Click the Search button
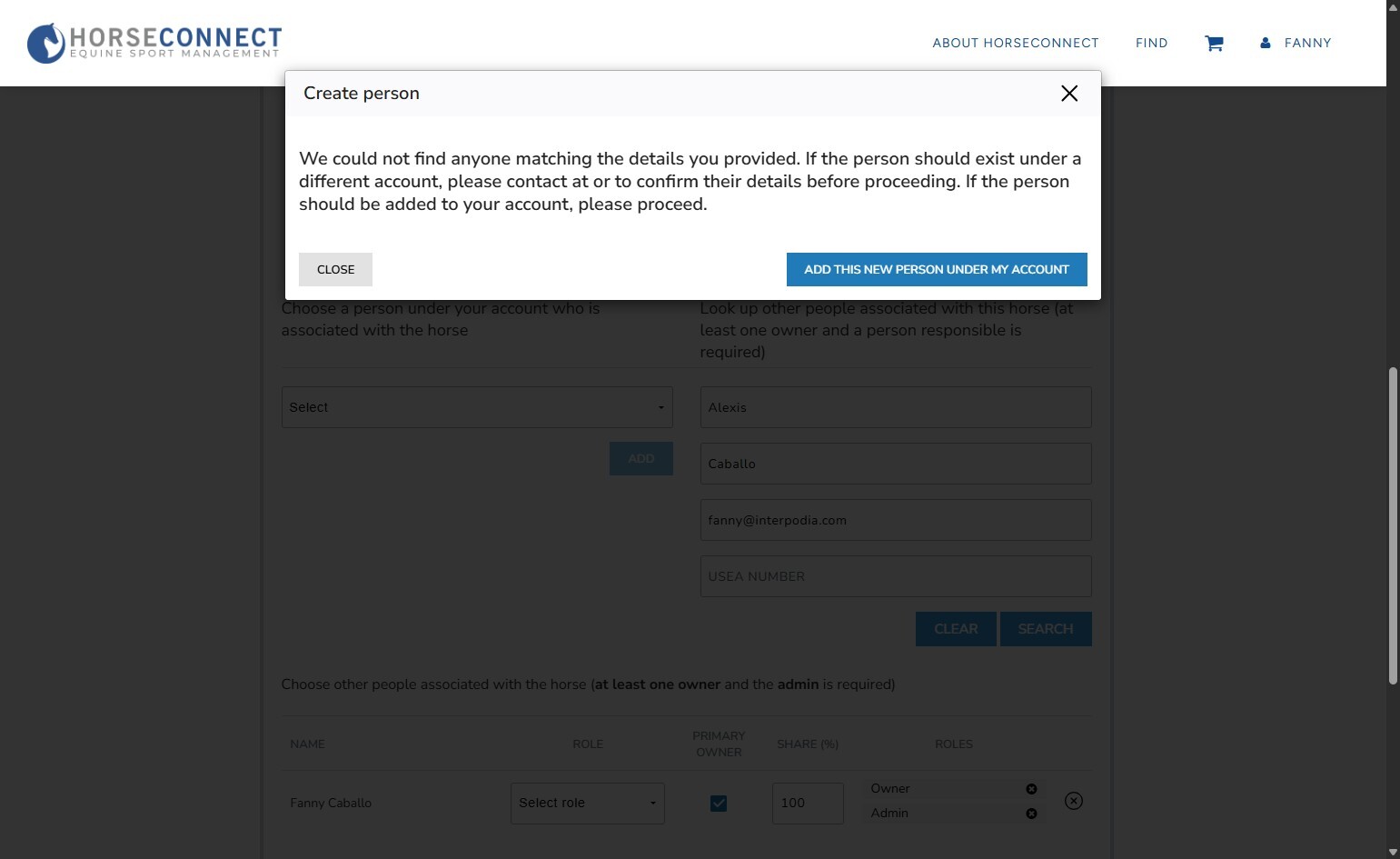This screenshot has width=1400, height=859. (x=1045, y=629)
